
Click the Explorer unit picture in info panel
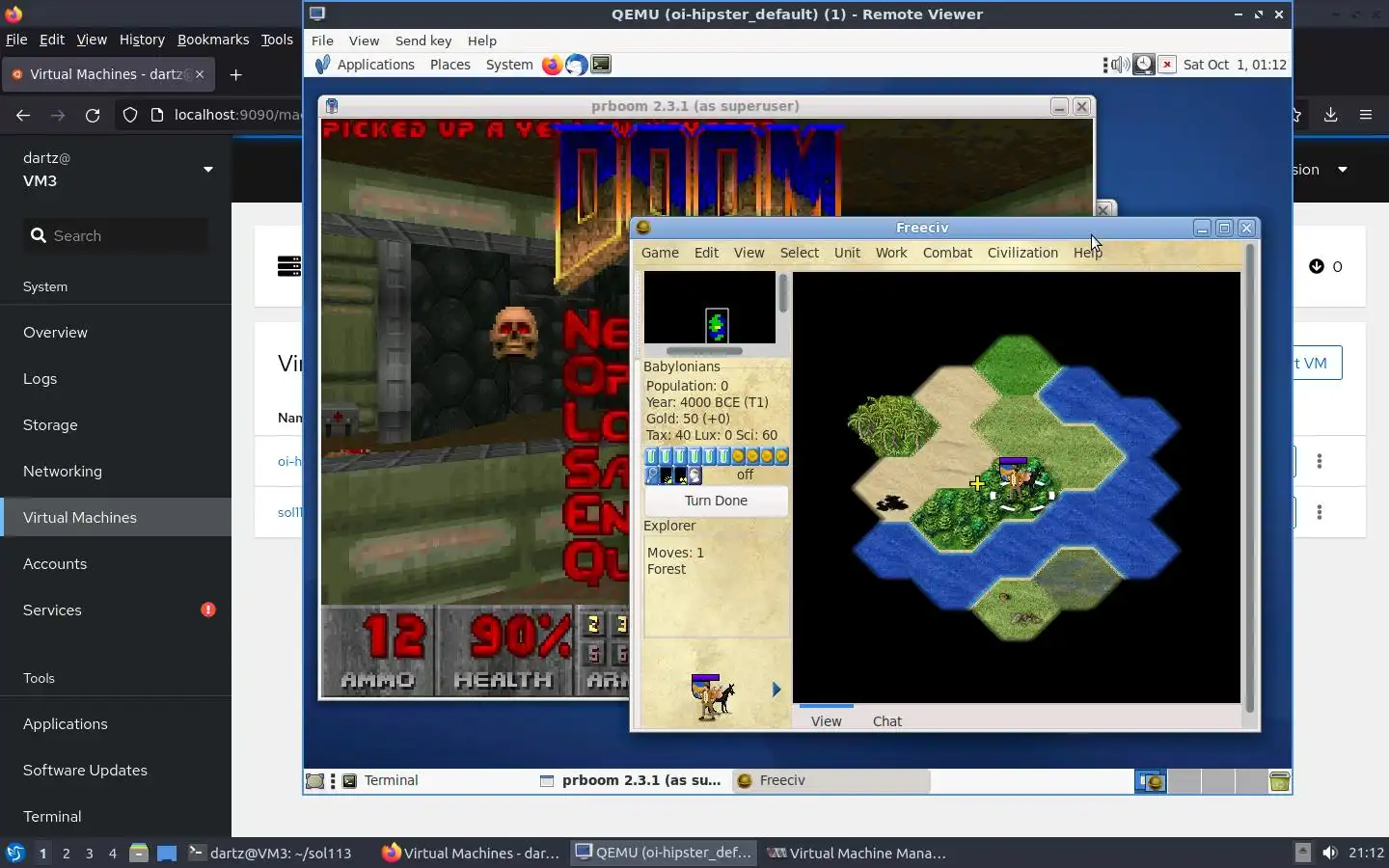(712, 696)
